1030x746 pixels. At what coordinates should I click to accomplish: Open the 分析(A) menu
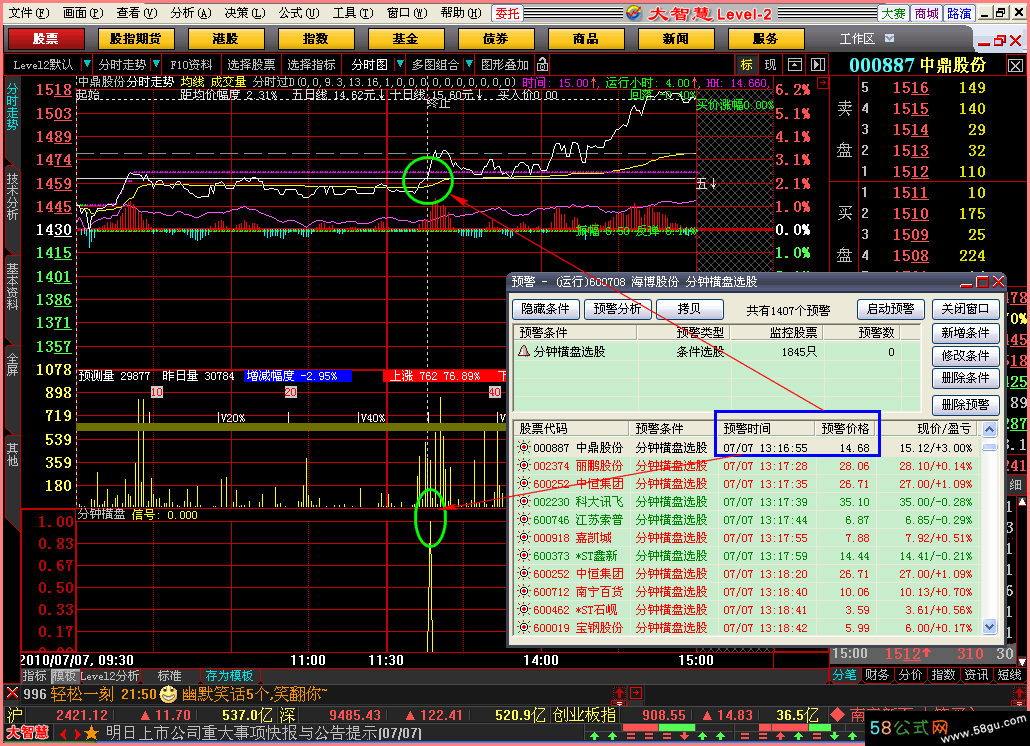(190, 13)
